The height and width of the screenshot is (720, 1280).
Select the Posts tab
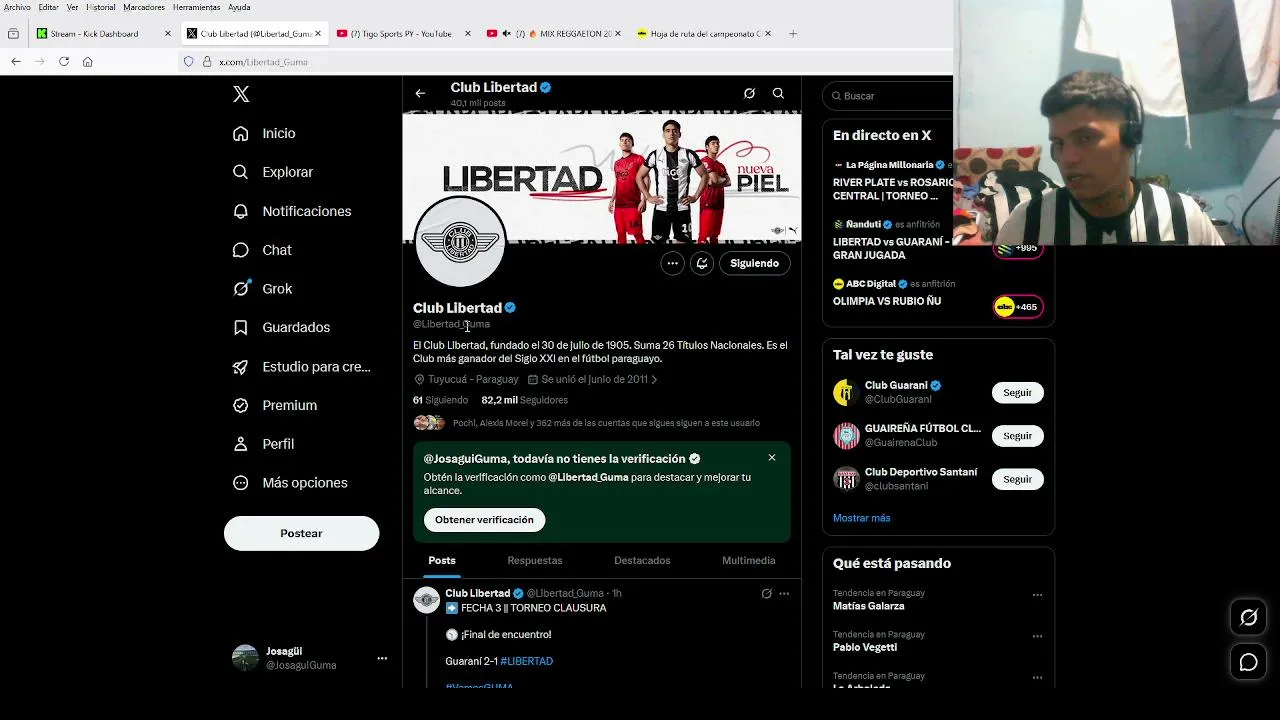coord(442,561)
